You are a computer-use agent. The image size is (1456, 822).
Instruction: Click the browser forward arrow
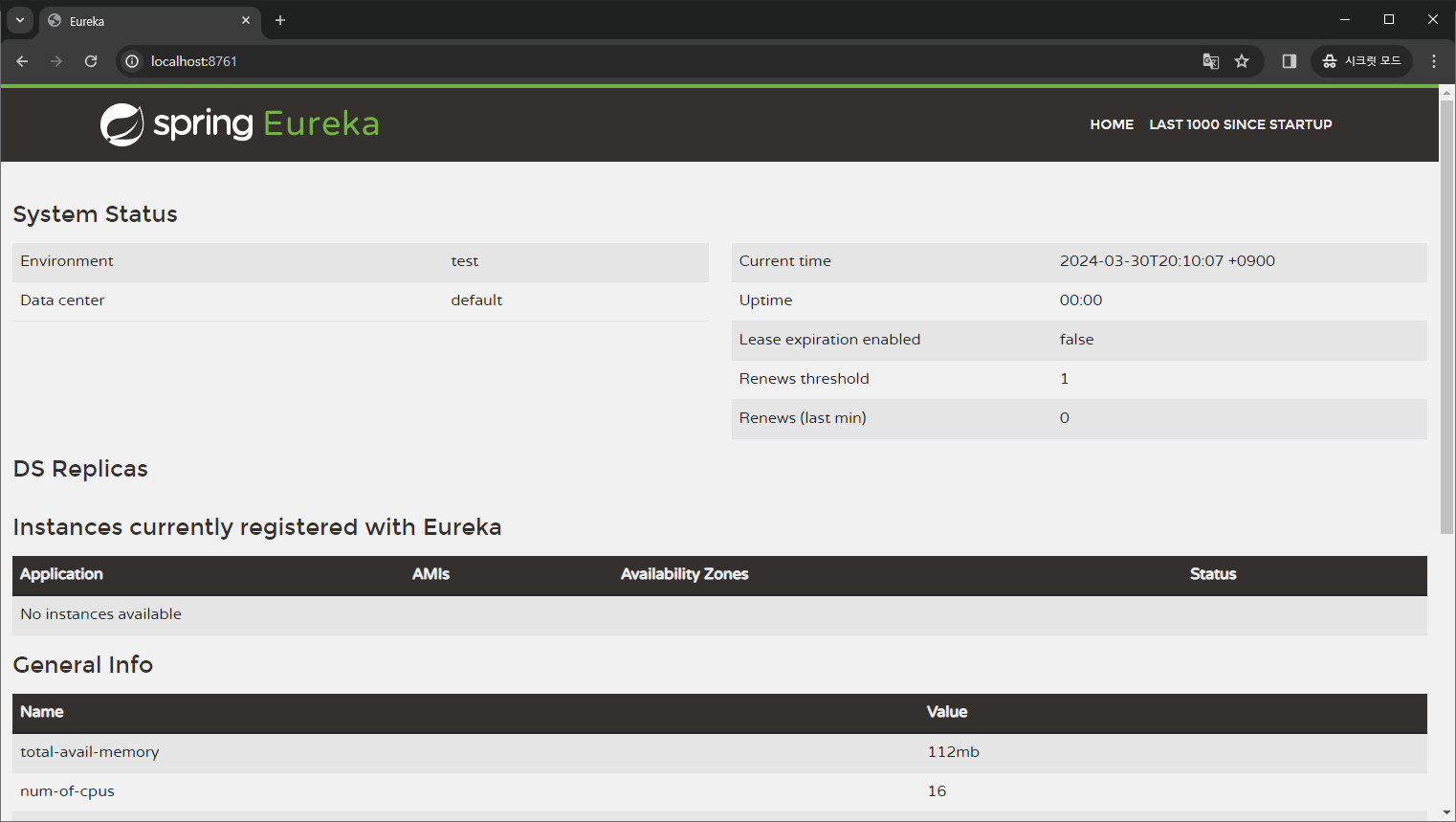tap(56, 61)
